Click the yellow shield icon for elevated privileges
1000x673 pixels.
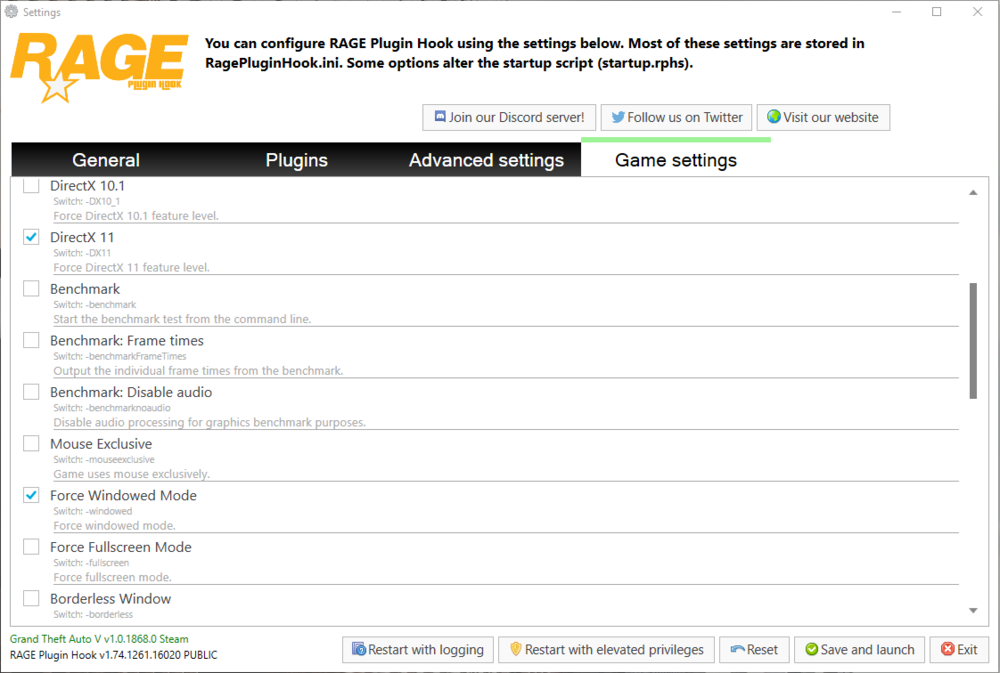[517, 649]
